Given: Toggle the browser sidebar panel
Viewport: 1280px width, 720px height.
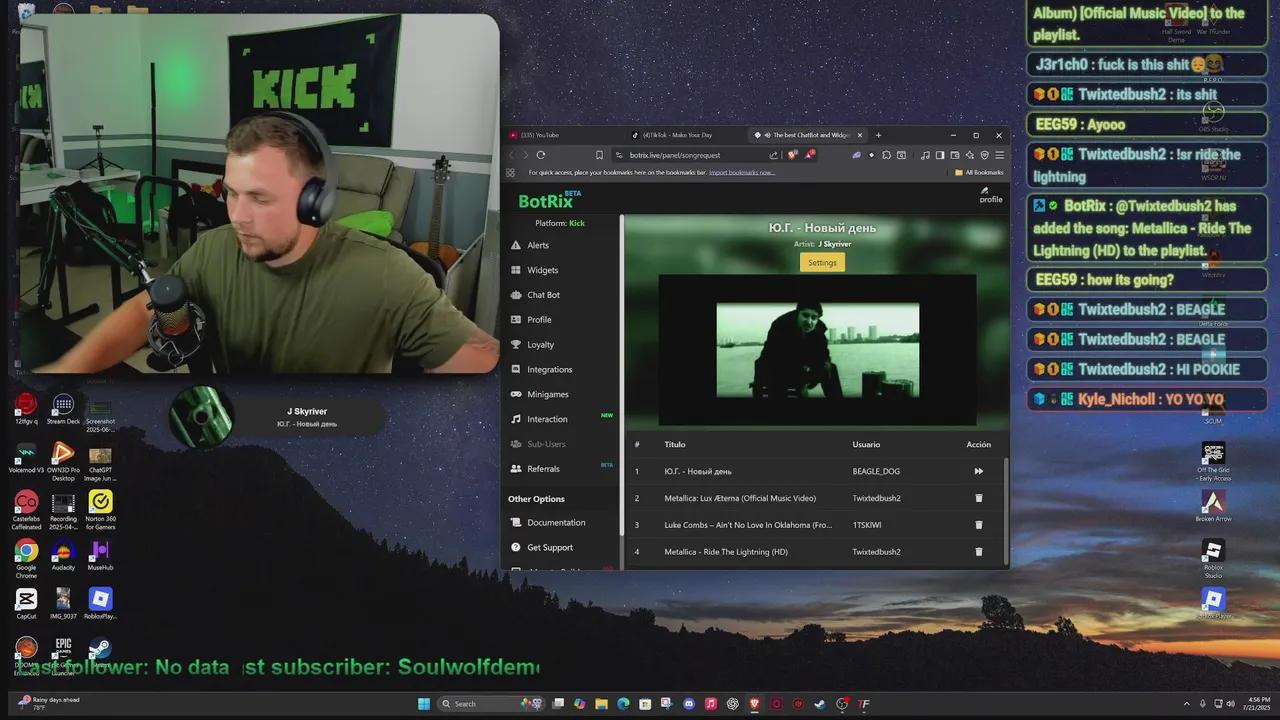Looking at the screenshot, I should (940, 155).
